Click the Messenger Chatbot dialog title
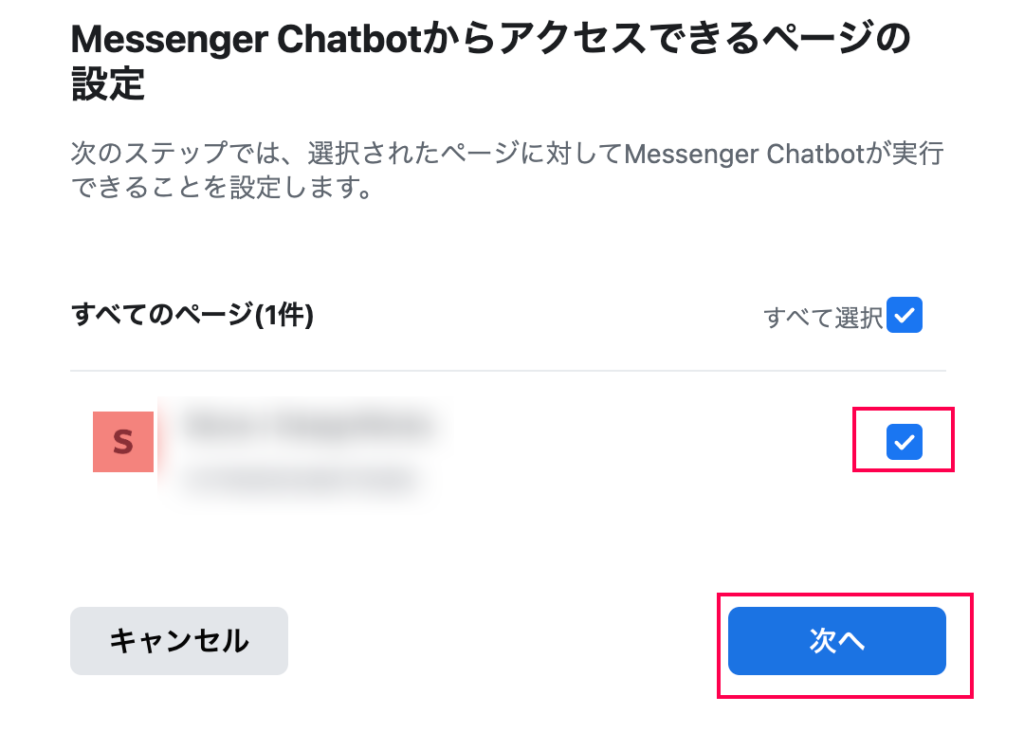 point(490,61)
